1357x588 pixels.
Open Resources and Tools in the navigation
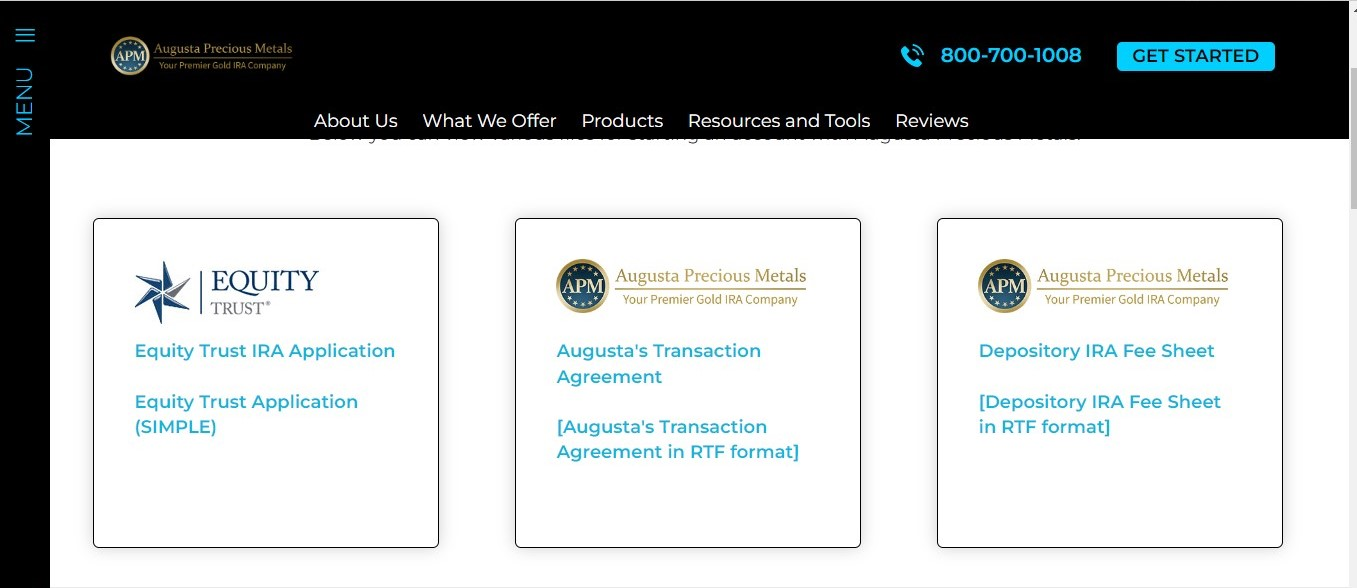point(779,120)
